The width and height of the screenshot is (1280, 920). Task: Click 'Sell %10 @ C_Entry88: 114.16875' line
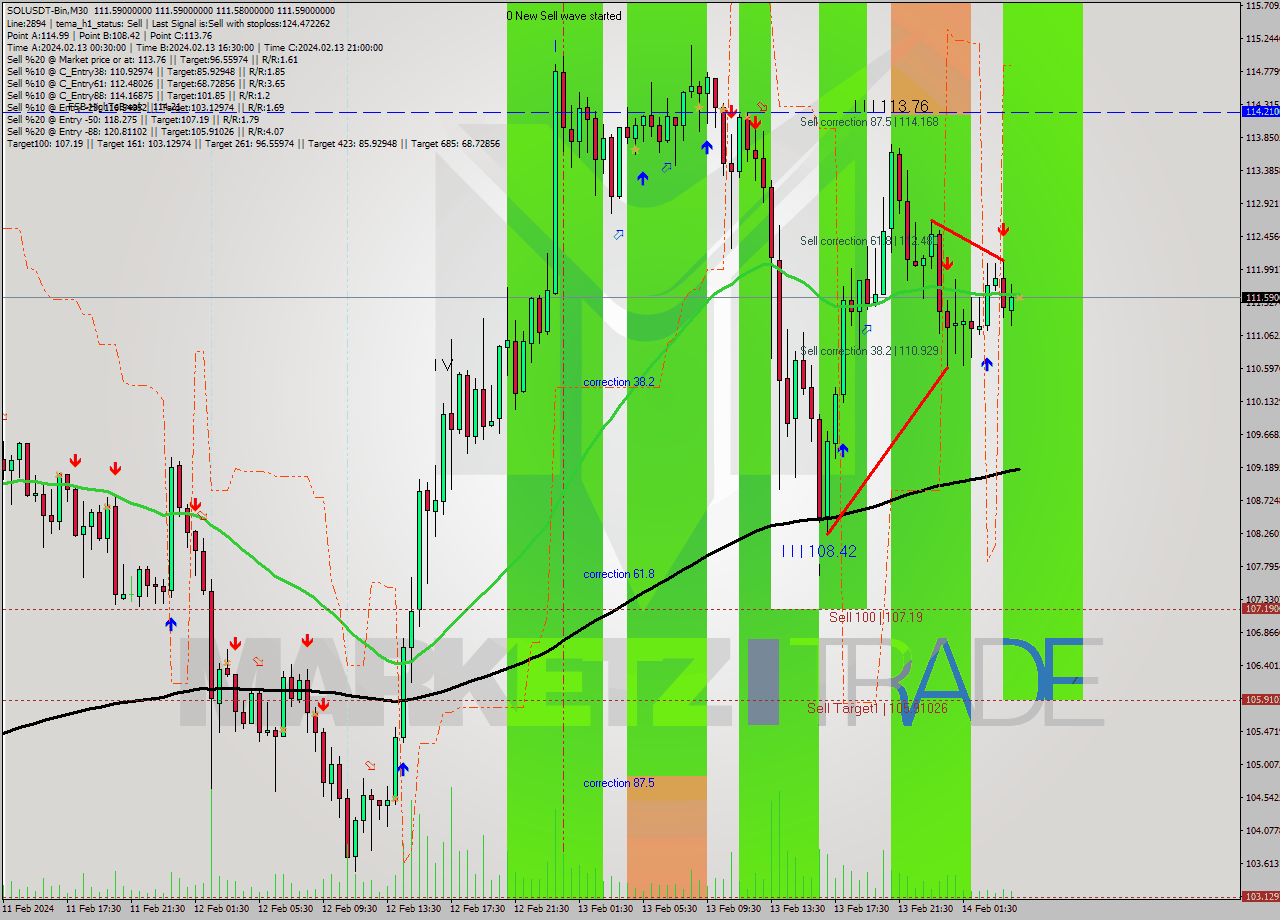click(138, 95)
